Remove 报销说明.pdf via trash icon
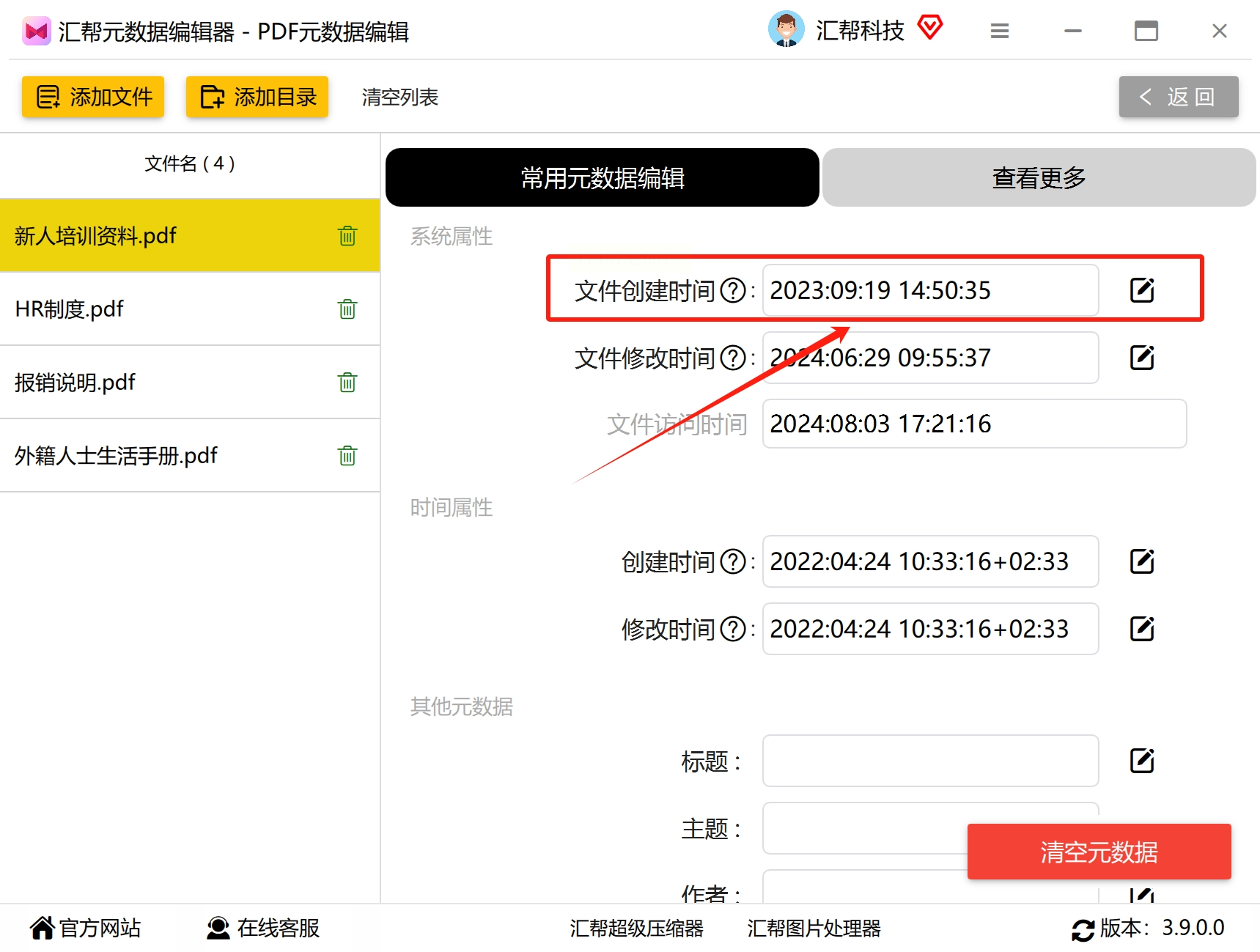Screen dimensions: 1260x952 [x=347, y=383]
